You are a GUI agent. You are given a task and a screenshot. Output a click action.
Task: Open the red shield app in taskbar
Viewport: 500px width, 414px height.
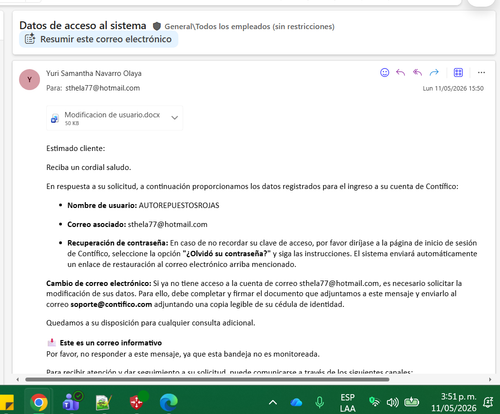pos(137,402)
